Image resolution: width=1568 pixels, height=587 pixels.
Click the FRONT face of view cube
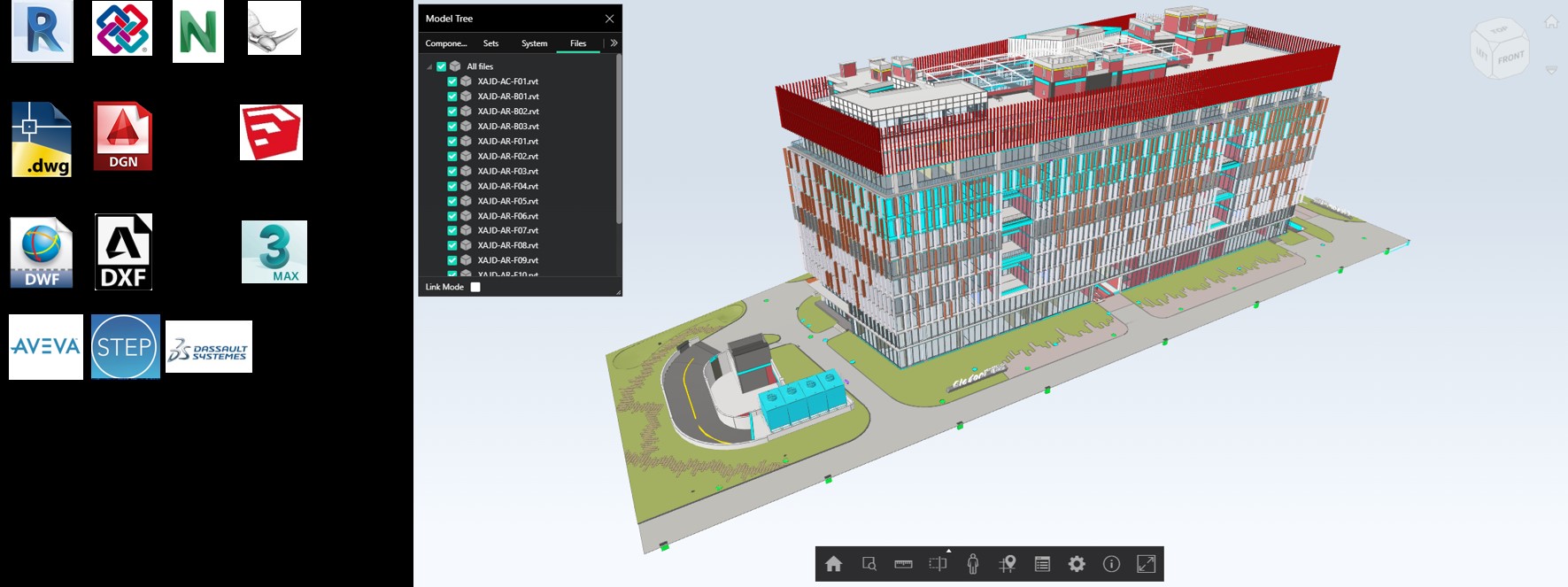(1510, 58)
